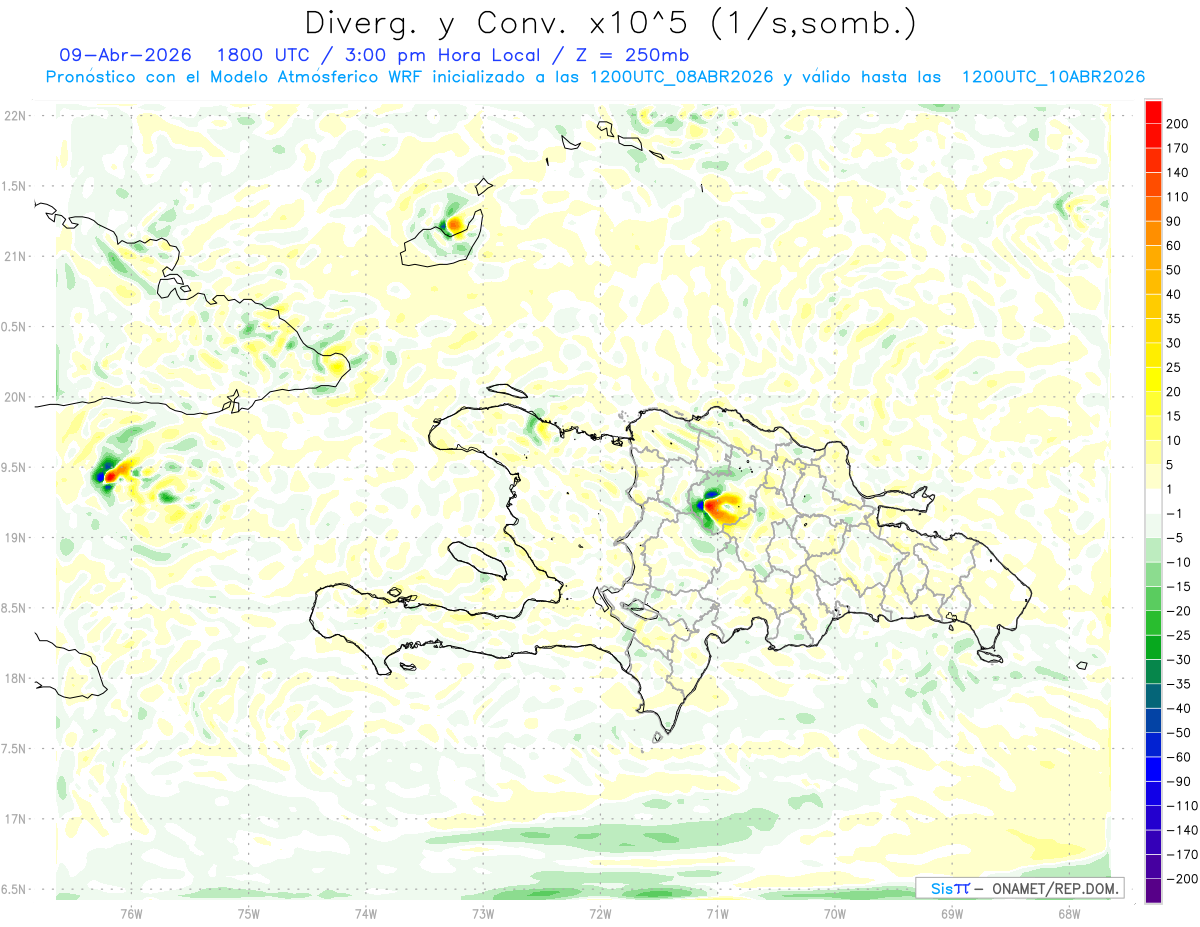Image resolution: width=1200 pixels, height=927 pixels.
Task: Pick the yellow 20 swatch on the legend
Action: click(x=1153, y=380)
